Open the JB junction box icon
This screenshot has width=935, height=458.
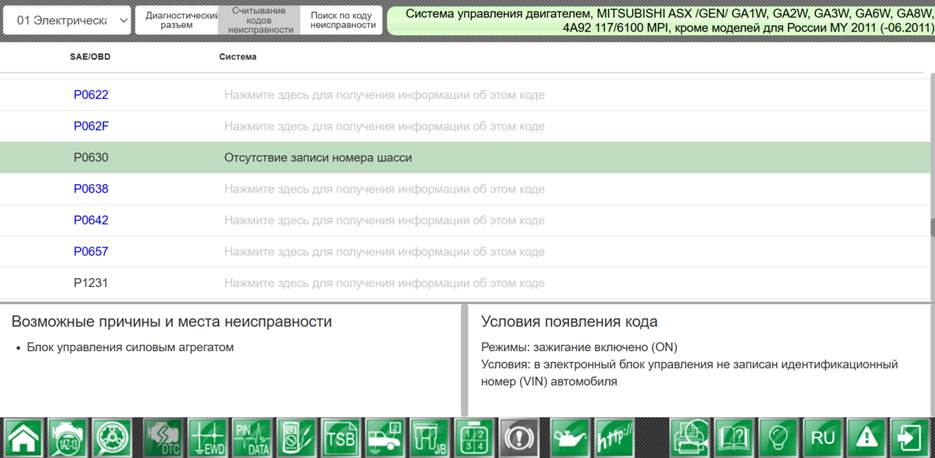(430, 438)
